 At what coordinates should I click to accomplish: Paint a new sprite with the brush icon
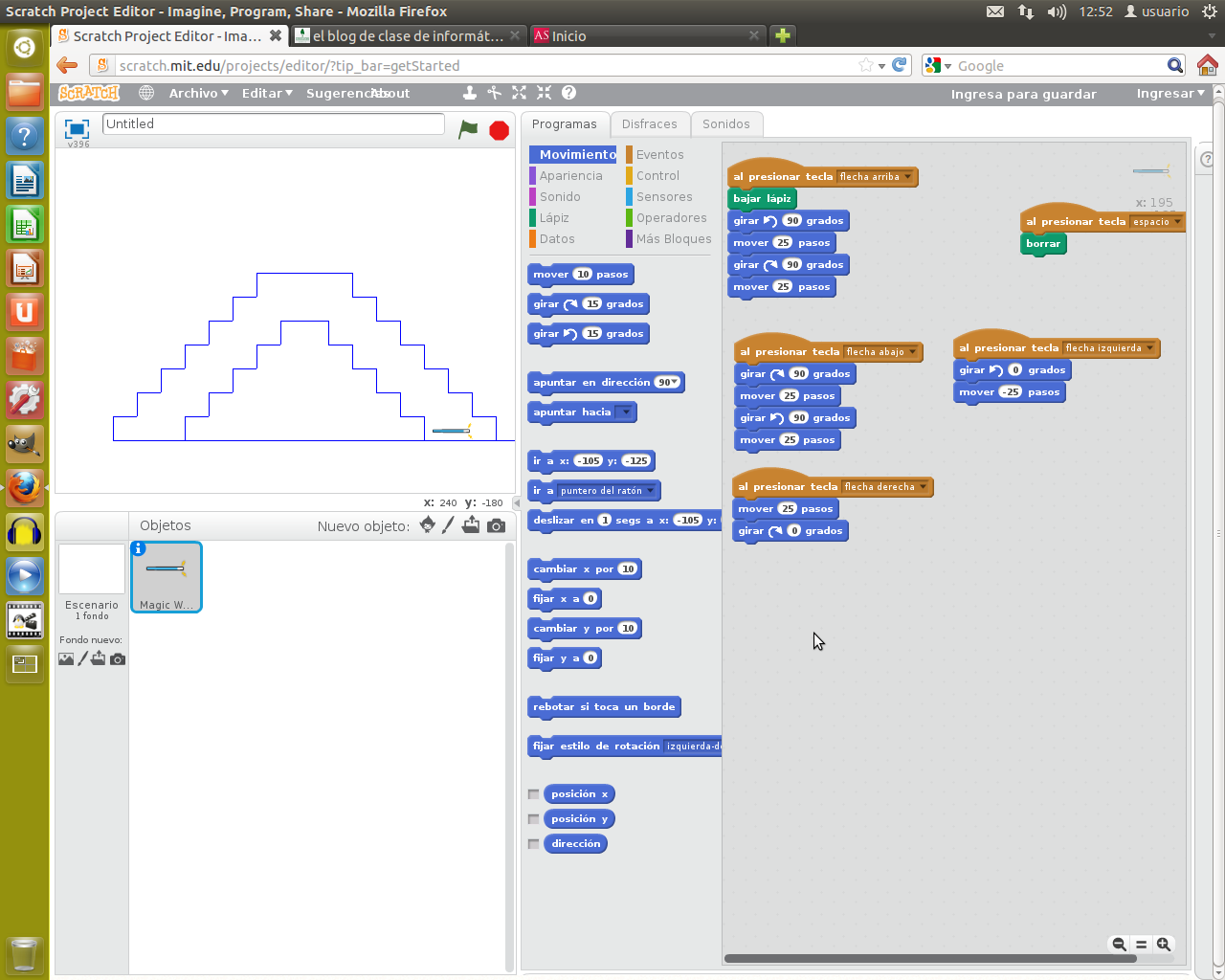pos(448,524)
